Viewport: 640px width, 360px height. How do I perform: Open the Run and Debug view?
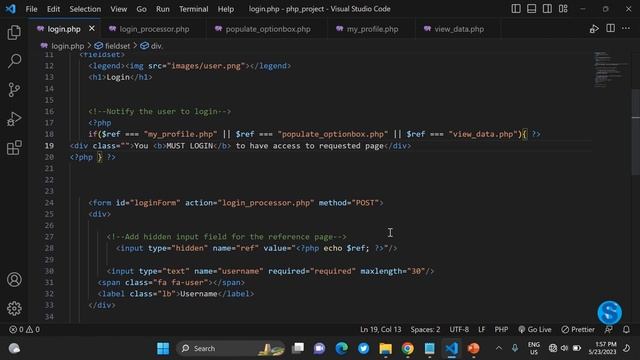point(14,119)
